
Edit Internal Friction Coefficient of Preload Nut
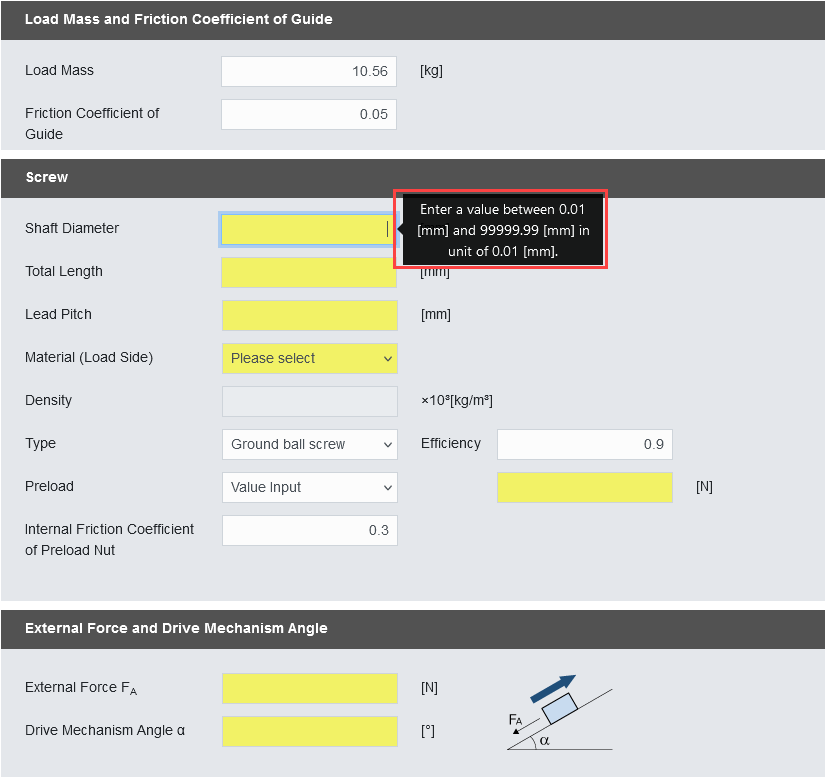point(309,531)
